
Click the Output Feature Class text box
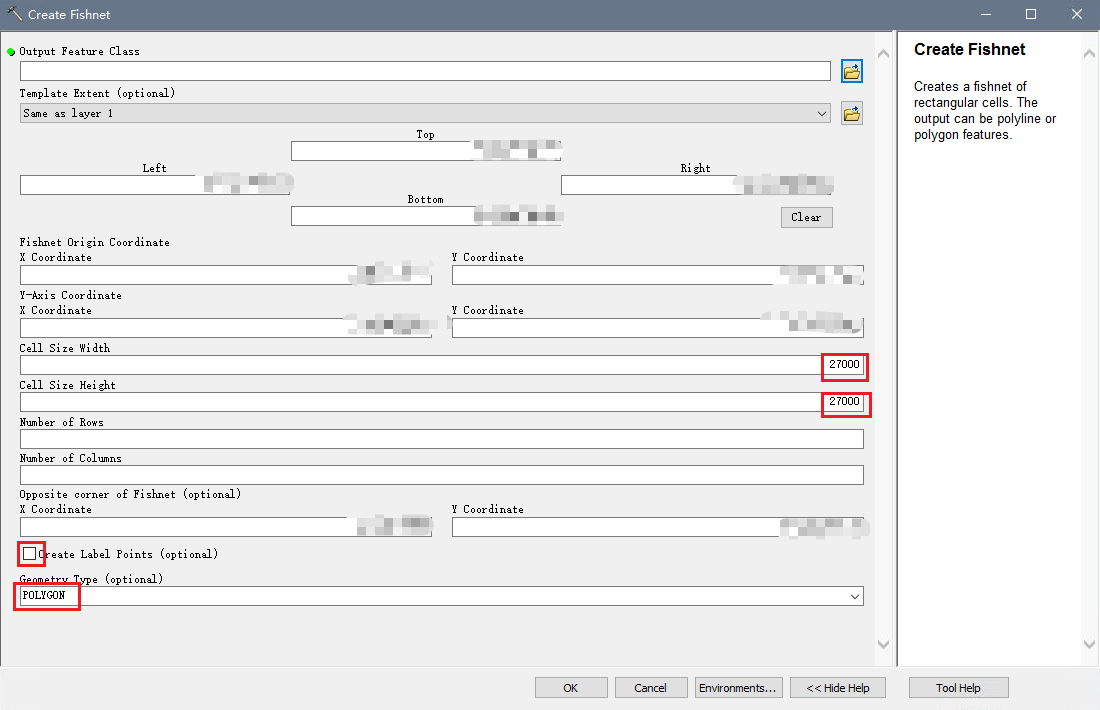click(424, 71)
